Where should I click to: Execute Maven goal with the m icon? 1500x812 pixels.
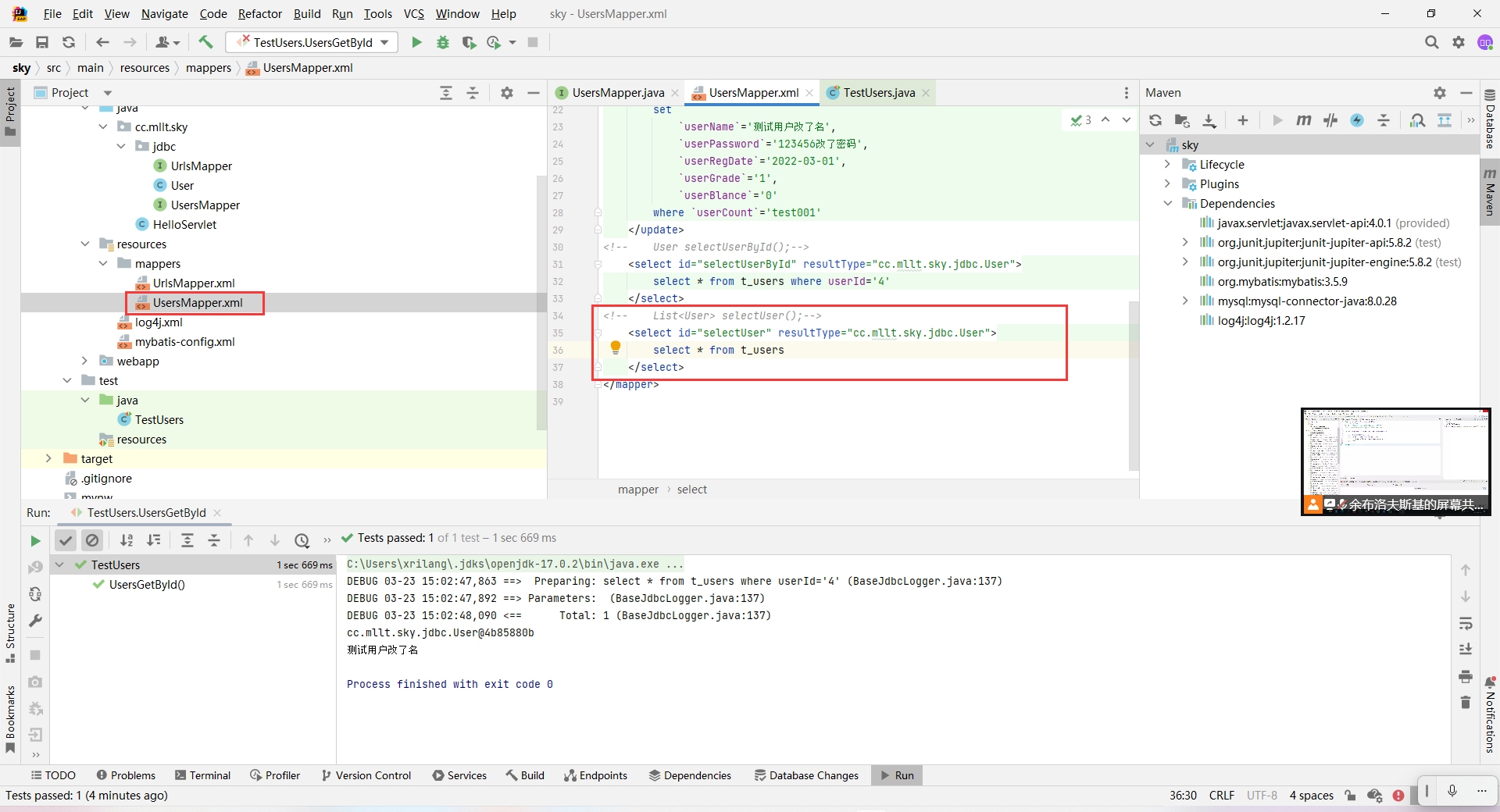click(1303, 120)
